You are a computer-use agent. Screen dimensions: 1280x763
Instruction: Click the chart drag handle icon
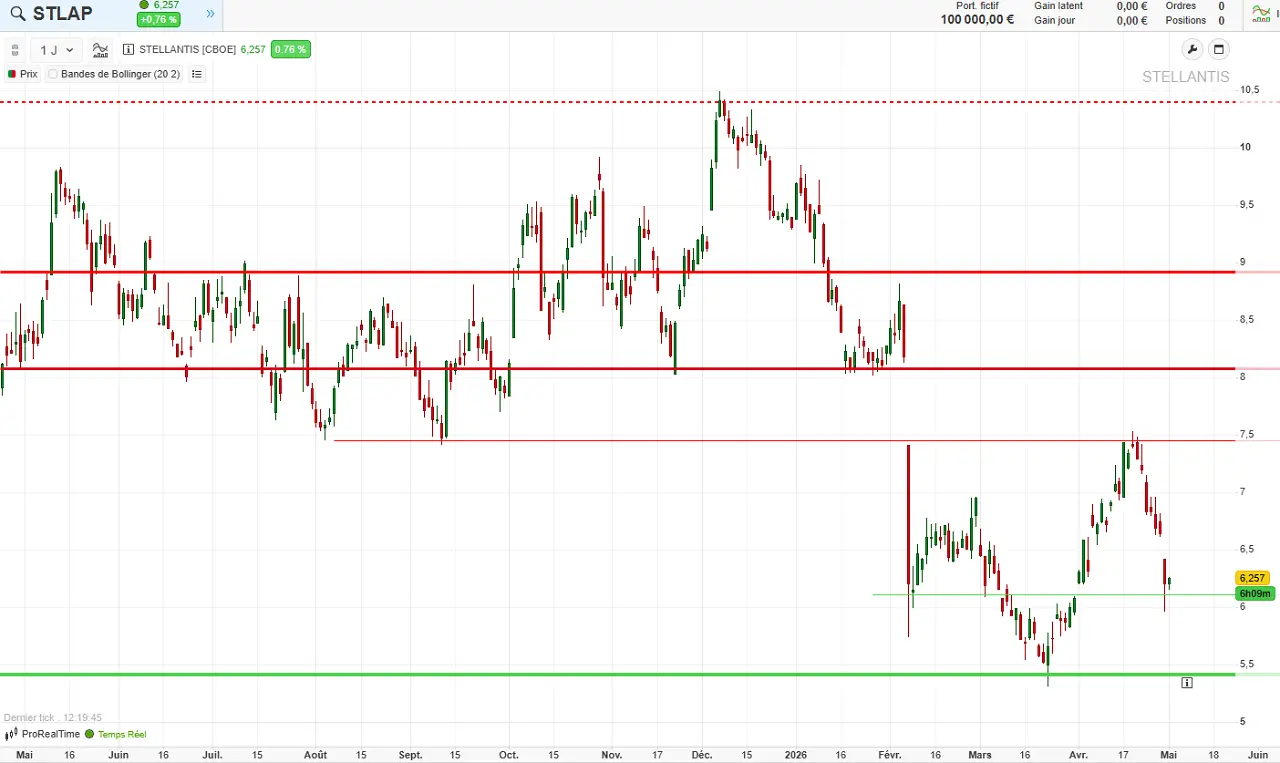(15, 50)
